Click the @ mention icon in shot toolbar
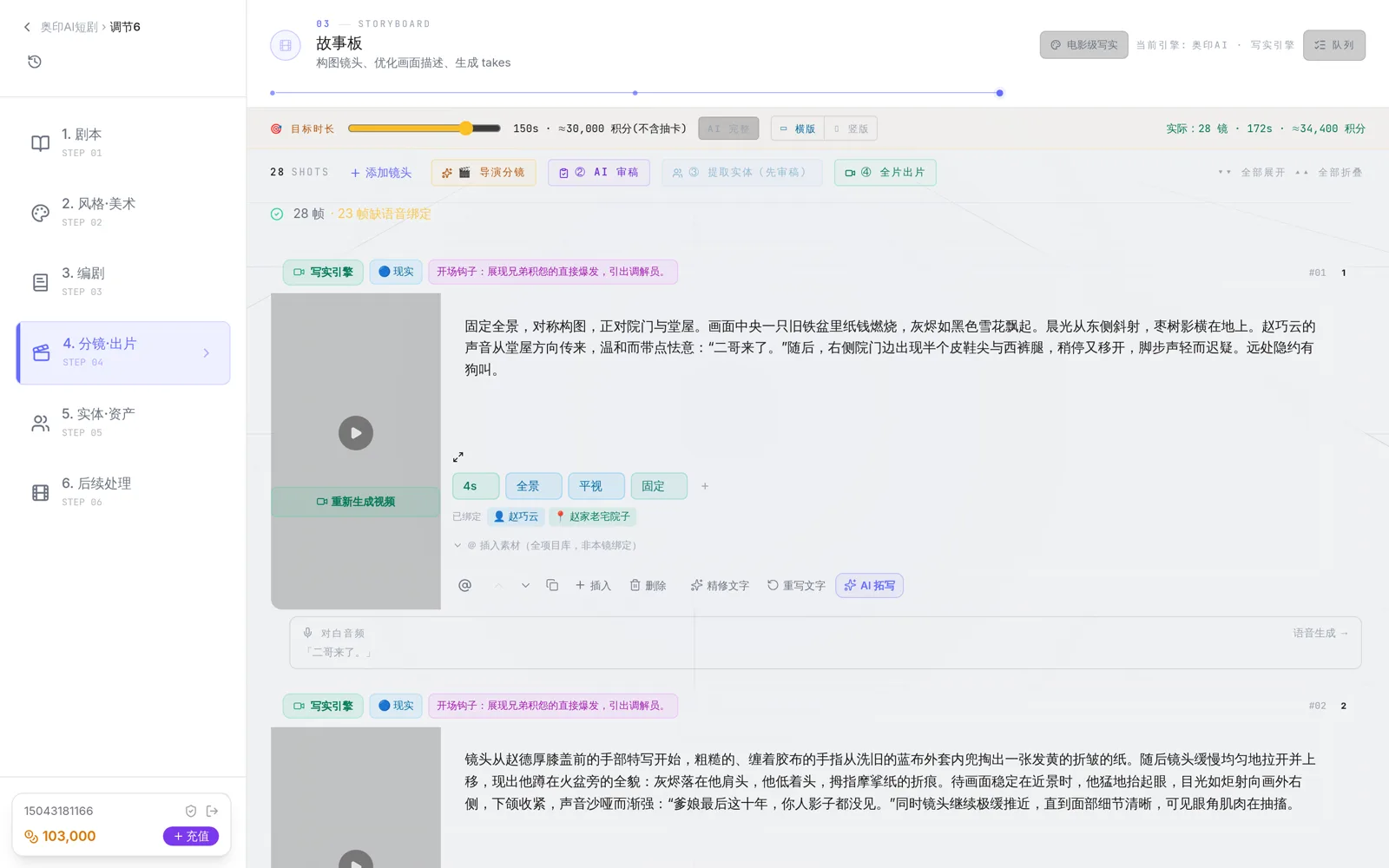 click(x=465, y=585)
